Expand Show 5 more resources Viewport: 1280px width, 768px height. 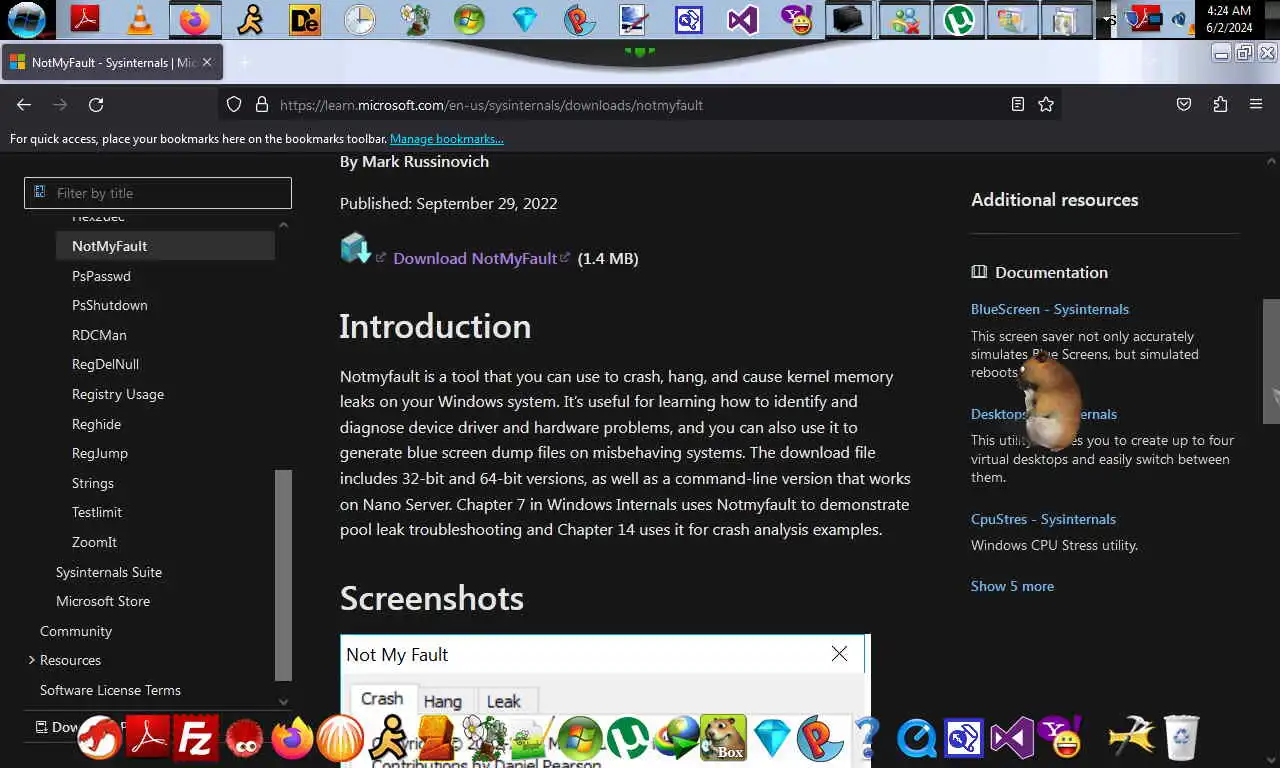tap(1012, 586)
